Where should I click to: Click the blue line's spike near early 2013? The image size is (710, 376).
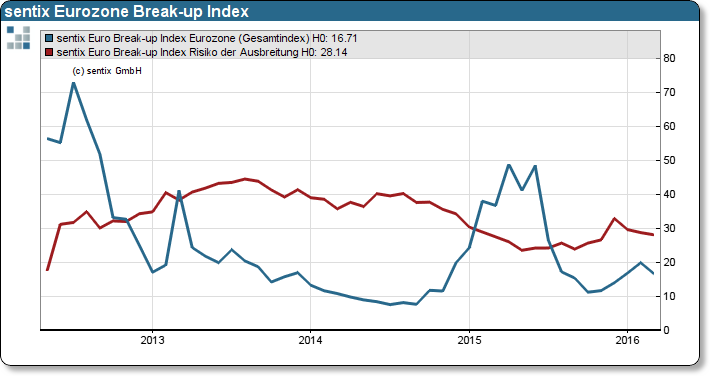point(179,191)
